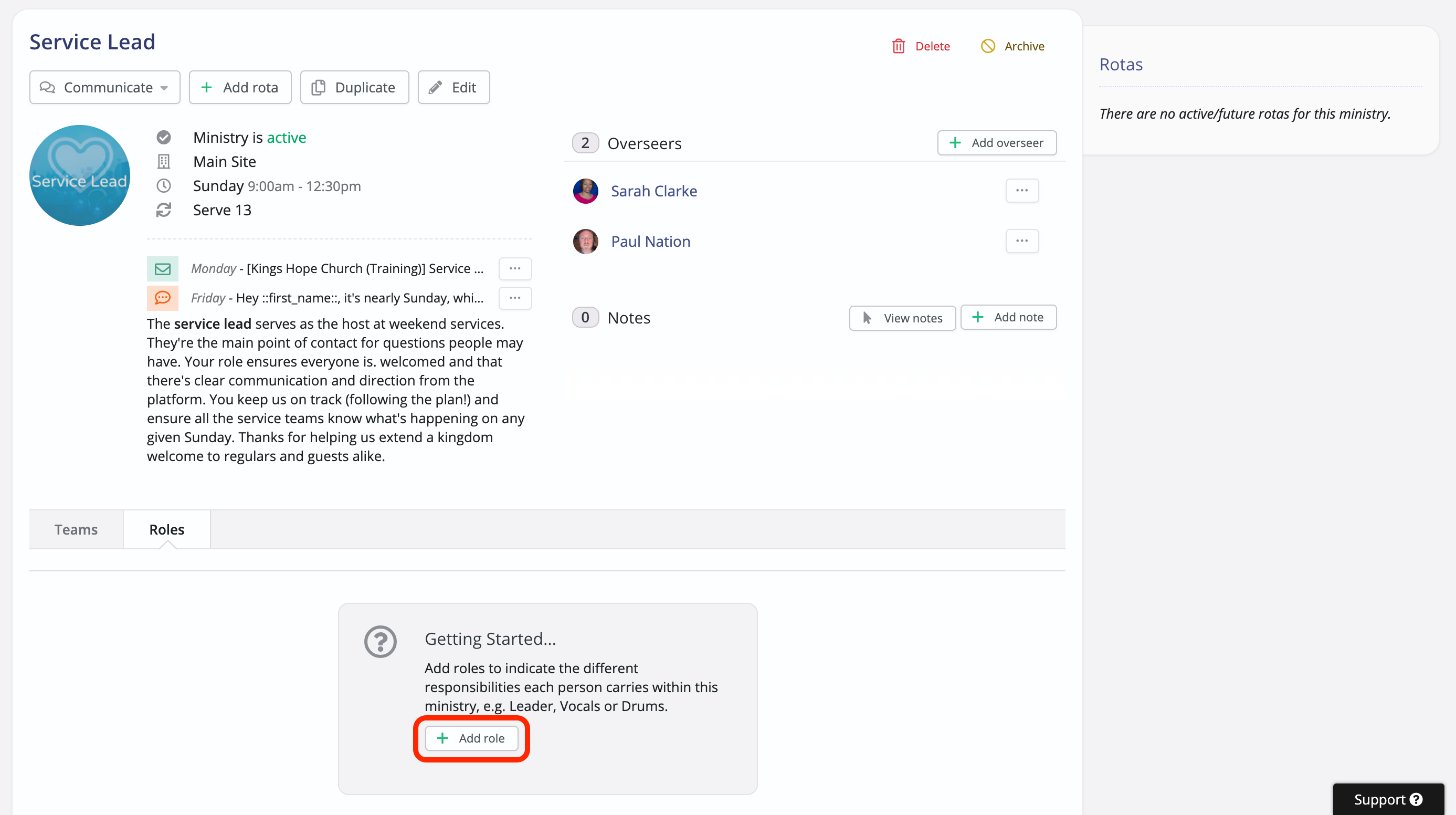Click the Add role button
Screen dimensions: 1456x815
click(471, 738)
